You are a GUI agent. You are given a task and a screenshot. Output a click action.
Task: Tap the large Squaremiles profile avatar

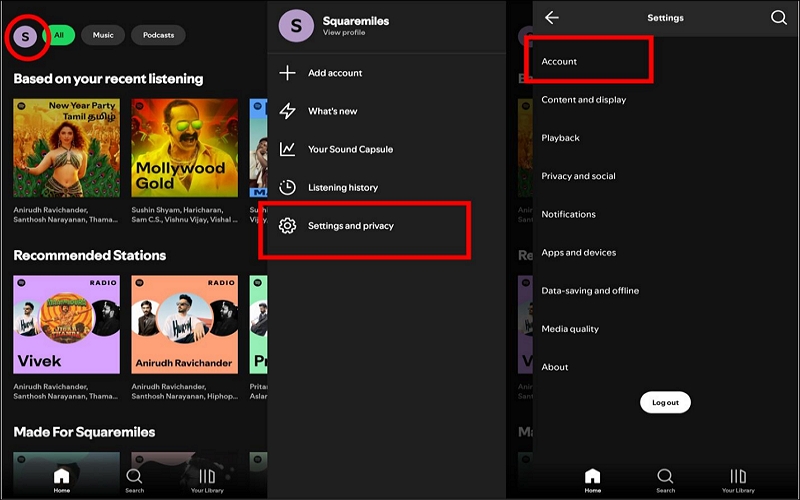pos(296,26)
